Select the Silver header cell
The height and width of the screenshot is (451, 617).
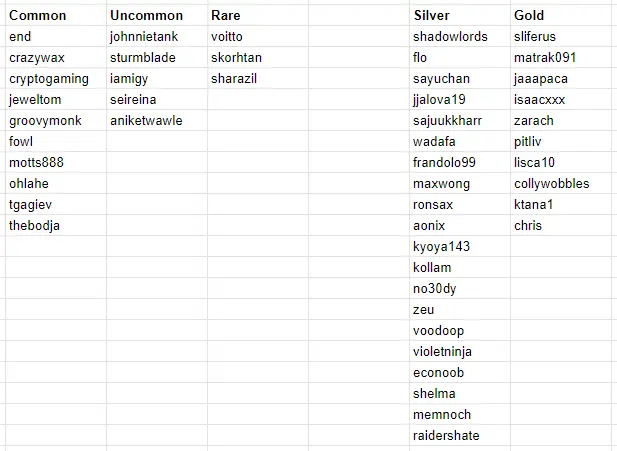tap(460, 15)
